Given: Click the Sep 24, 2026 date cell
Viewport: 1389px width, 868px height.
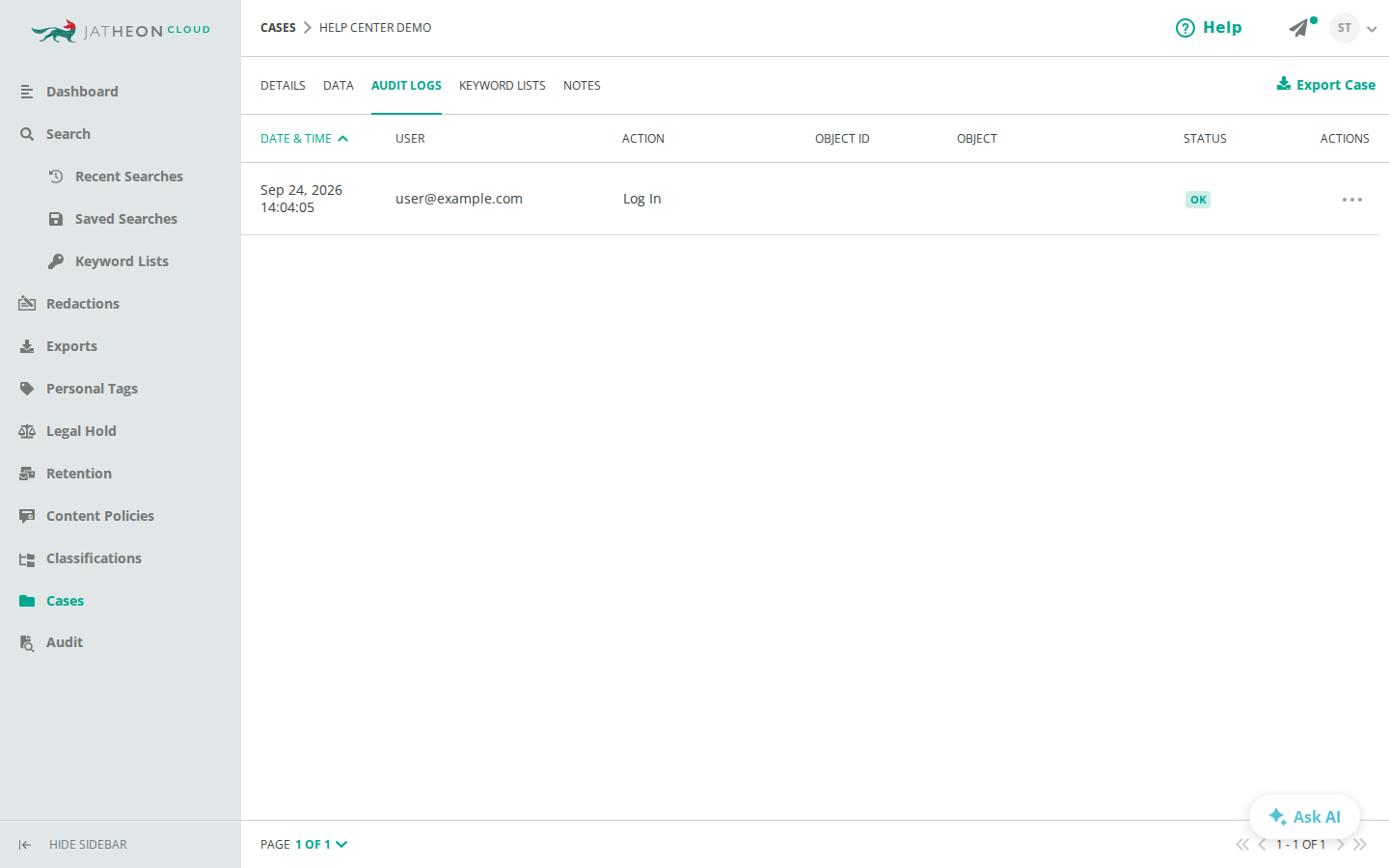Looking at the screenshot, I should click(x=301, y=199).
